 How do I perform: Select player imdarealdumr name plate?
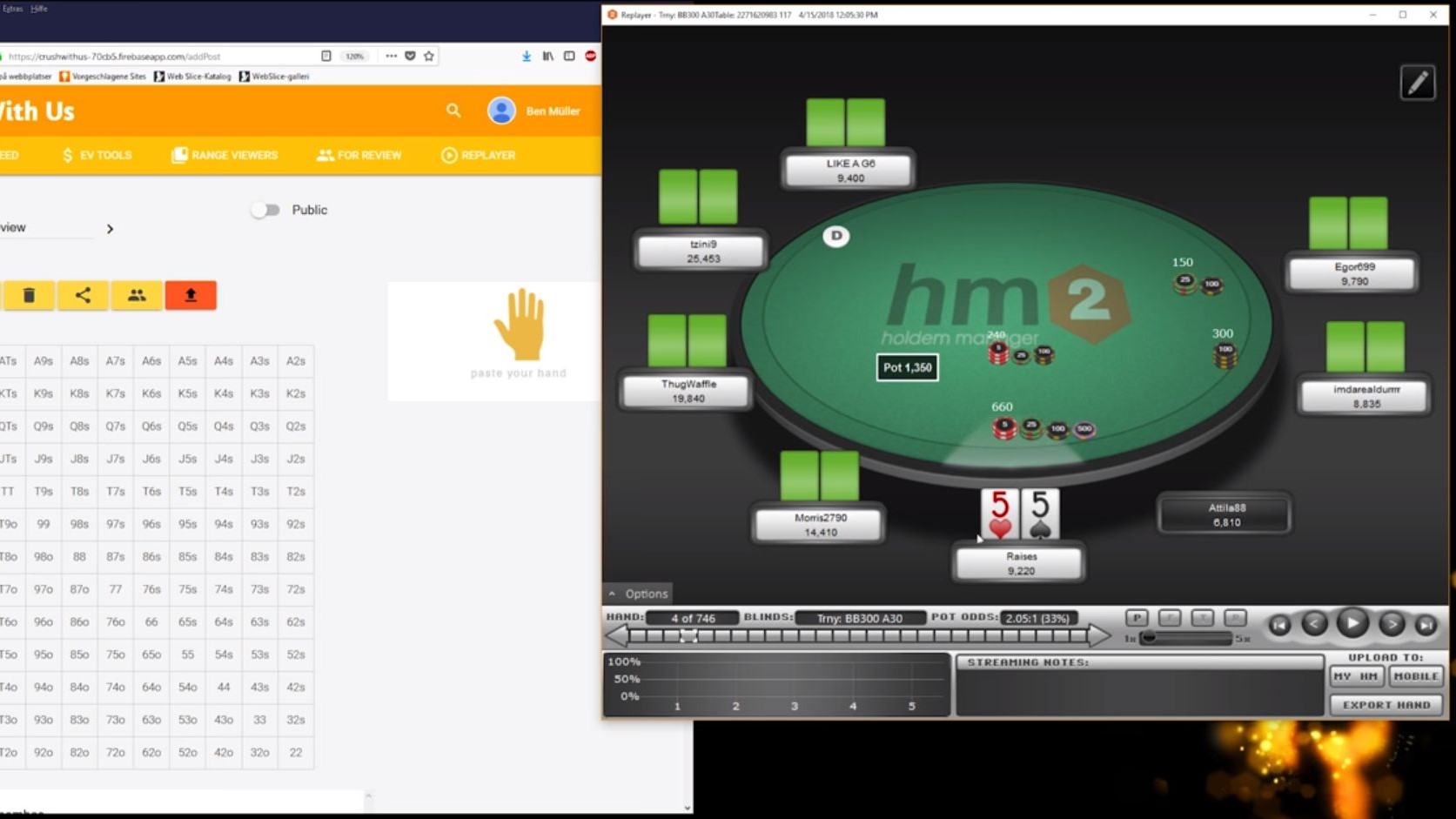point(1365,396)
